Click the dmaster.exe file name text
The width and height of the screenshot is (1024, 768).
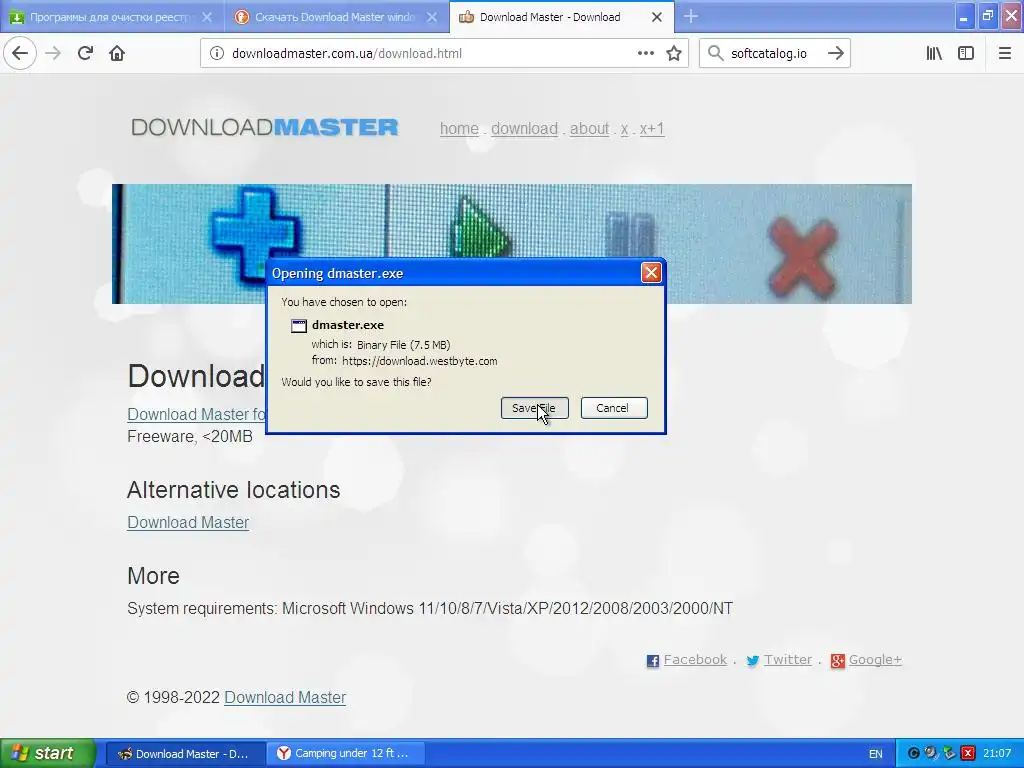348,325
